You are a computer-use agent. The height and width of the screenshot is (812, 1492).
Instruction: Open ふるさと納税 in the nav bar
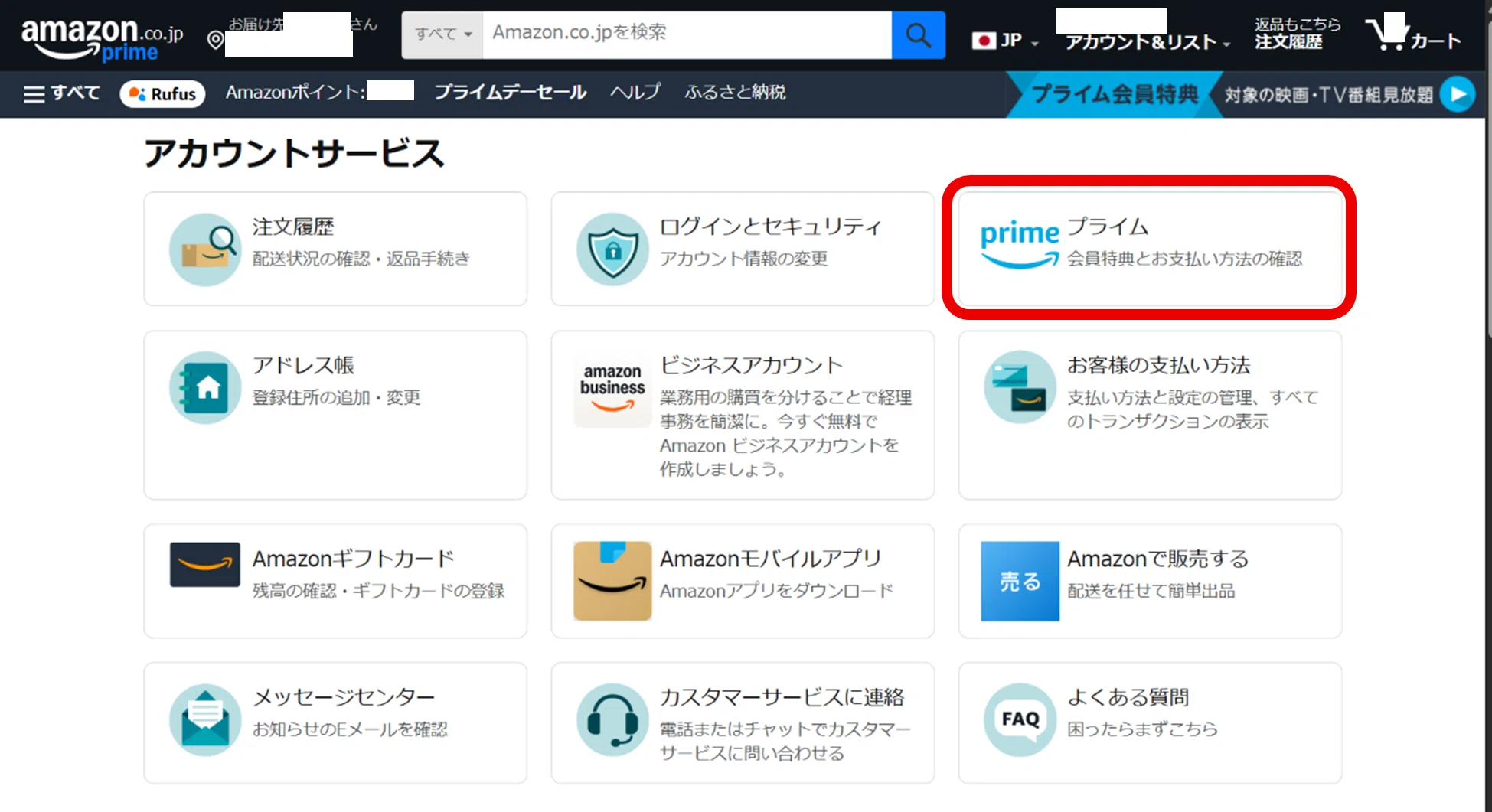(735, 93)
